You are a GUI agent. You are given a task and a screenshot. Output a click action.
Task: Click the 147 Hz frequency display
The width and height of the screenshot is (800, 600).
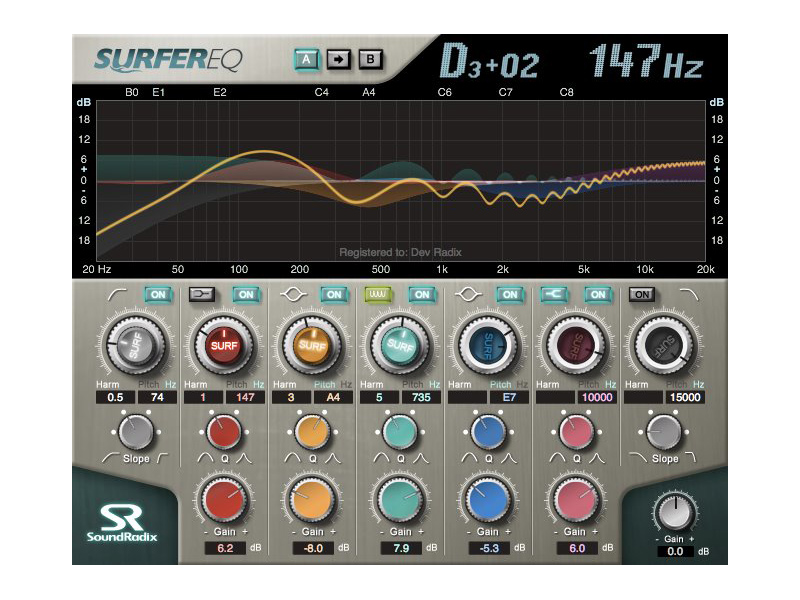tap(646, 61)
